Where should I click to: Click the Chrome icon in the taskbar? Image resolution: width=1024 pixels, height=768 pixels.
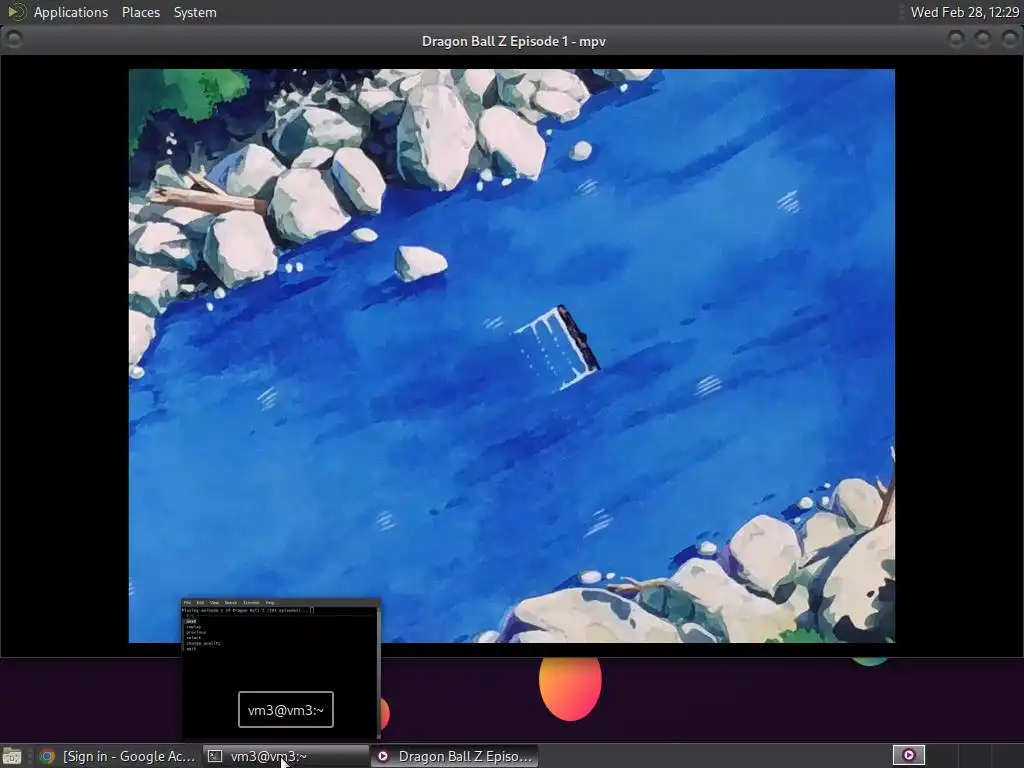tap(47, 756)
